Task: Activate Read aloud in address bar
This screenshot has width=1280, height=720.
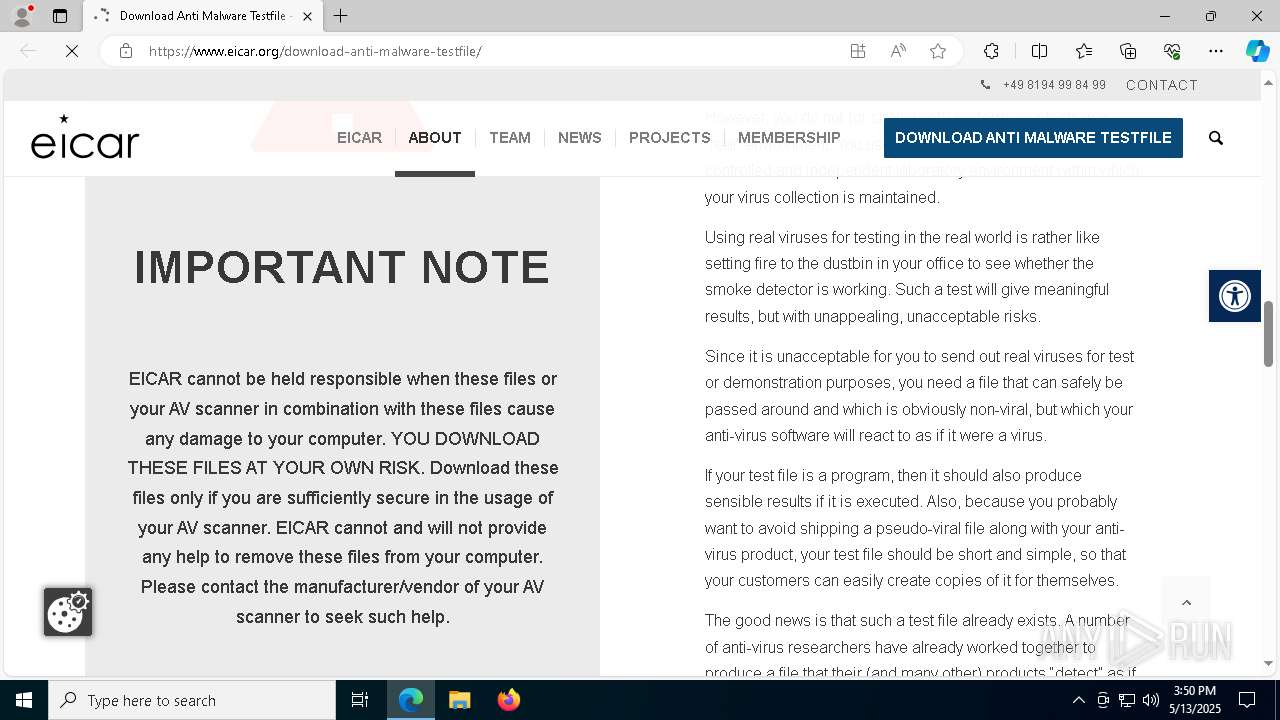Action: click(x=898, y=51)
